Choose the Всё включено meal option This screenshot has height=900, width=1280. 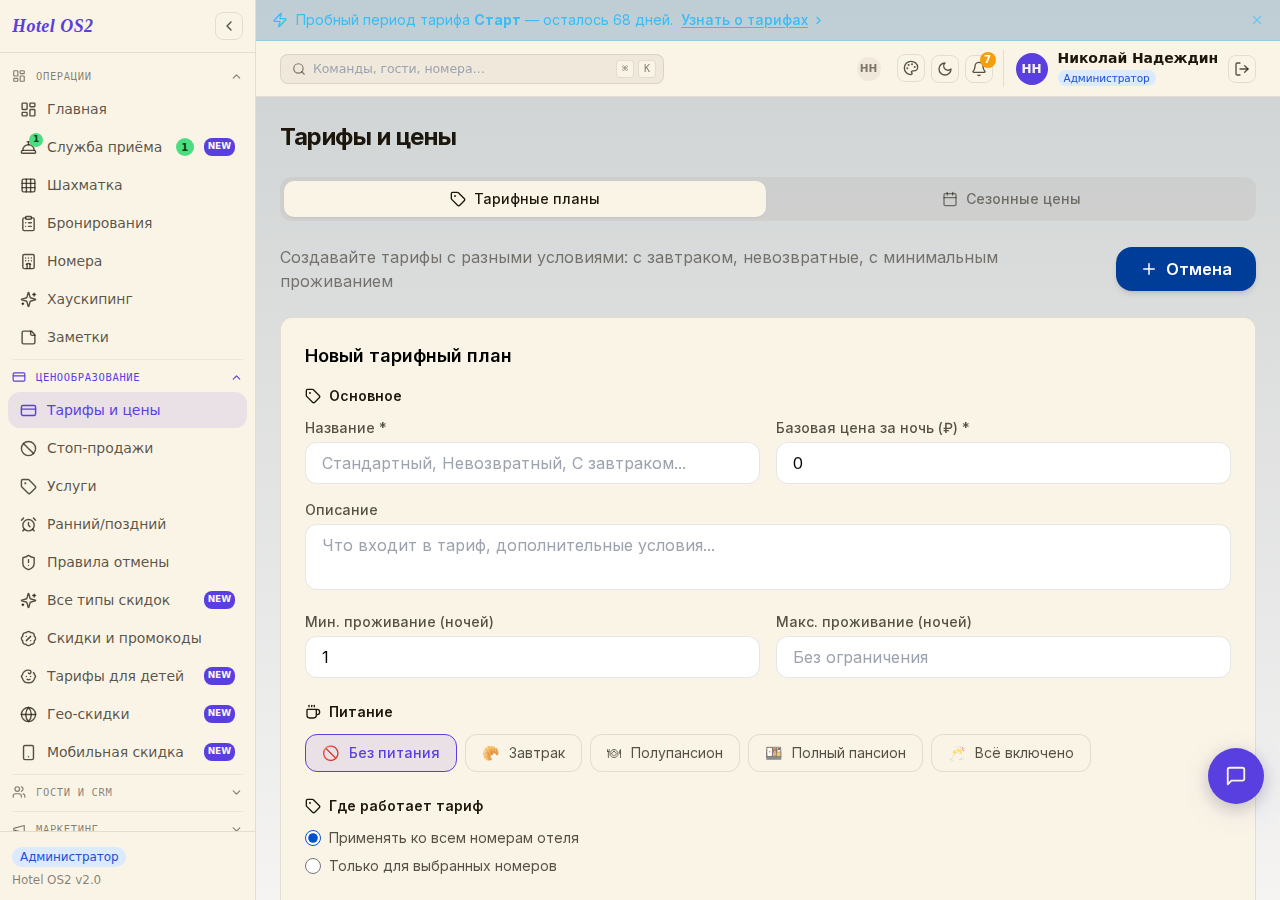pyautogui.click(x=1011, y=753)
